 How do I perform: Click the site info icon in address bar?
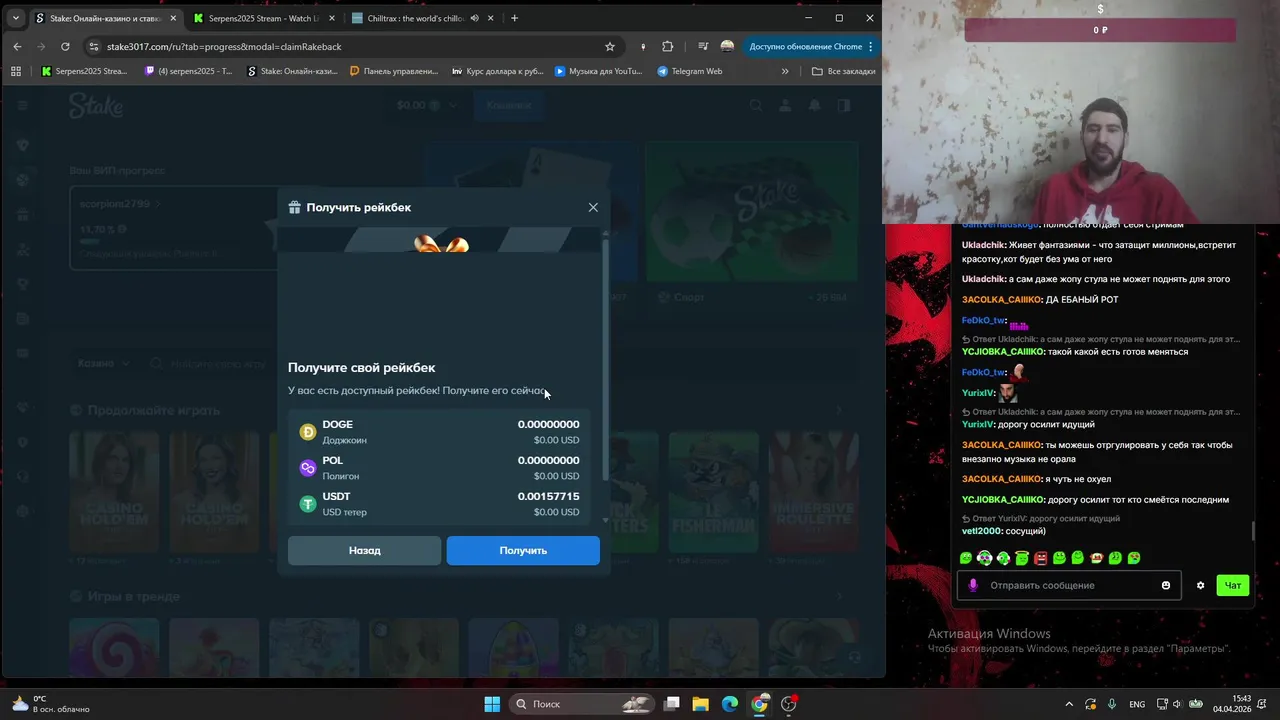94,46
